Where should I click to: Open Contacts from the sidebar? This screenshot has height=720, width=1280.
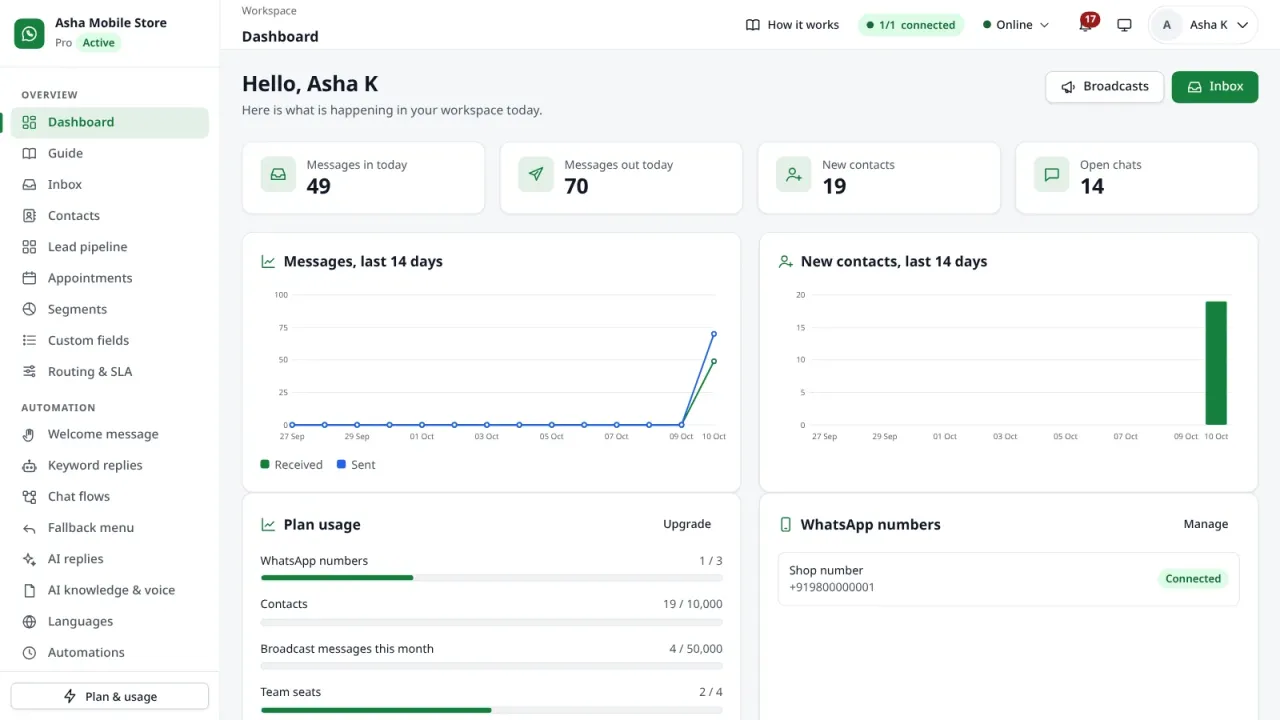110,215
